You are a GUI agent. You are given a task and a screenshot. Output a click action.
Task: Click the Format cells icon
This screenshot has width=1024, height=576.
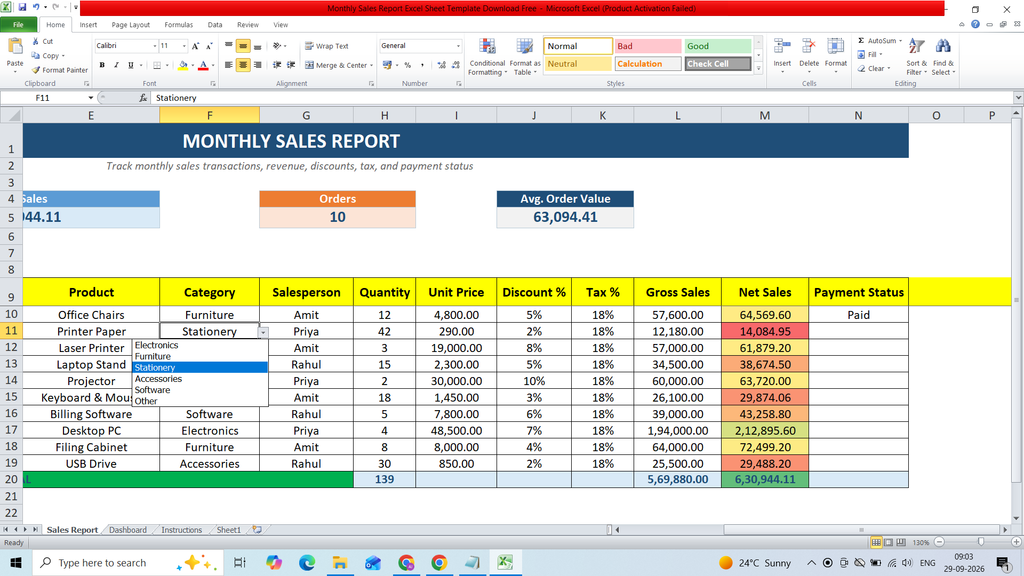coord(835,47)
